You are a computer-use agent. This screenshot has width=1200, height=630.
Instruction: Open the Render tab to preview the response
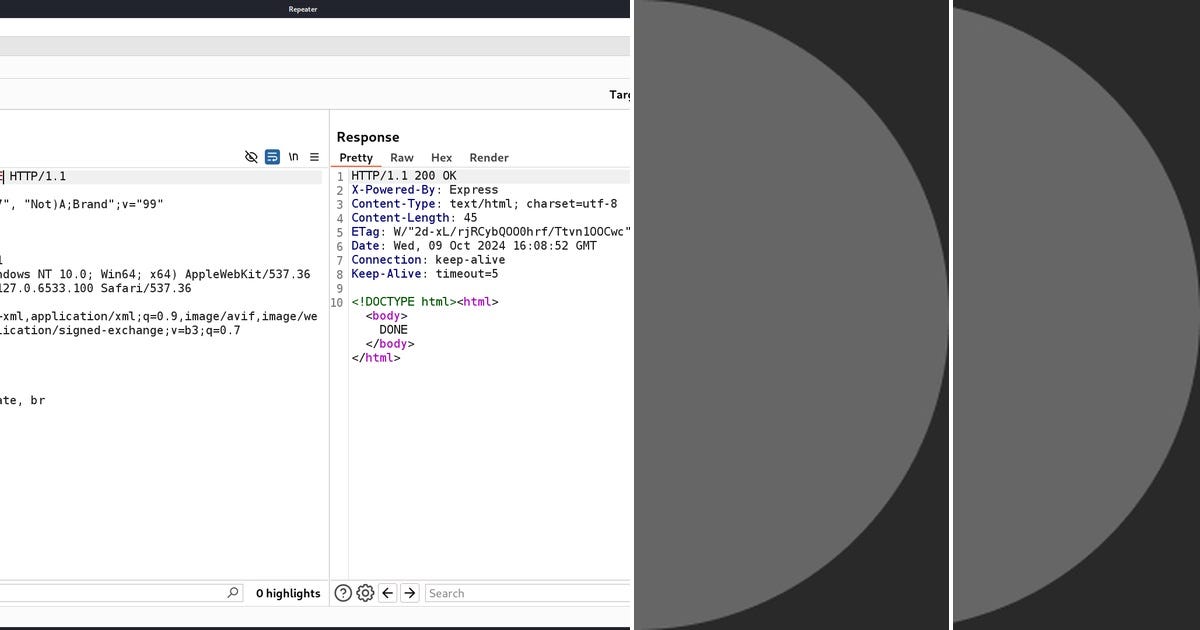[x=488, y=157]
